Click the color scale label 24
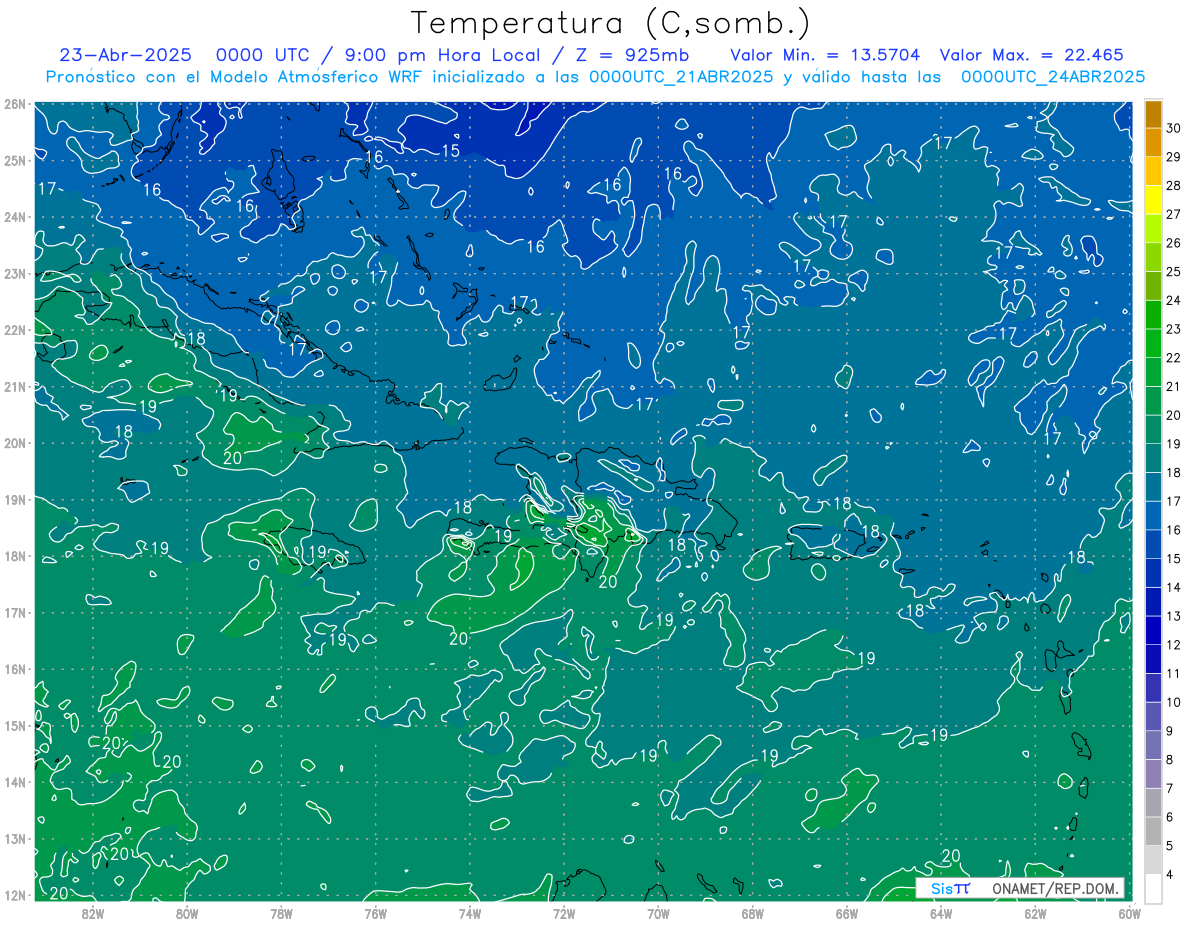Screen dimensions: 1200x927 pyautogui.click(x=1174, y=300)
